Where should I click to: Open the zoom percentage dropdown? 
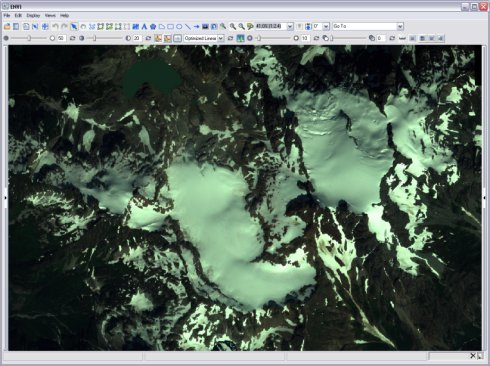click(x=290, y=26)
